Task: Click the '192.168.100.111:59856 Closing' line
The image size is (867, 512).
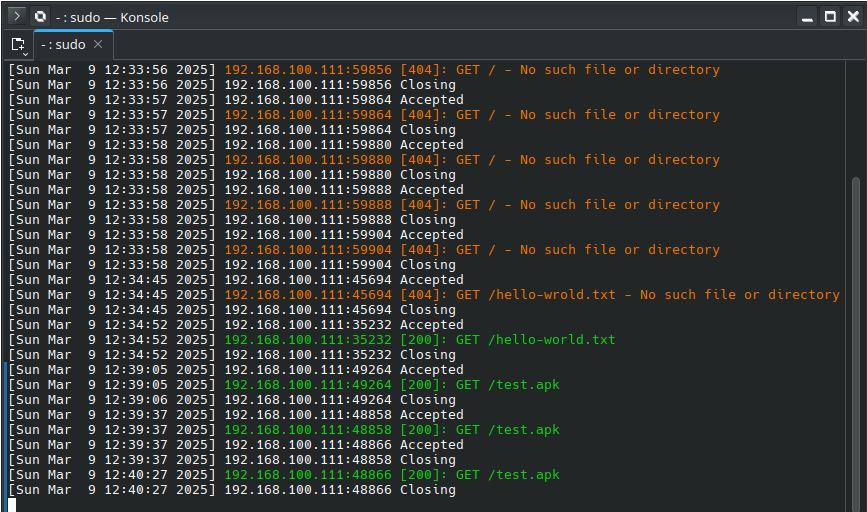Action: (232, 85)
